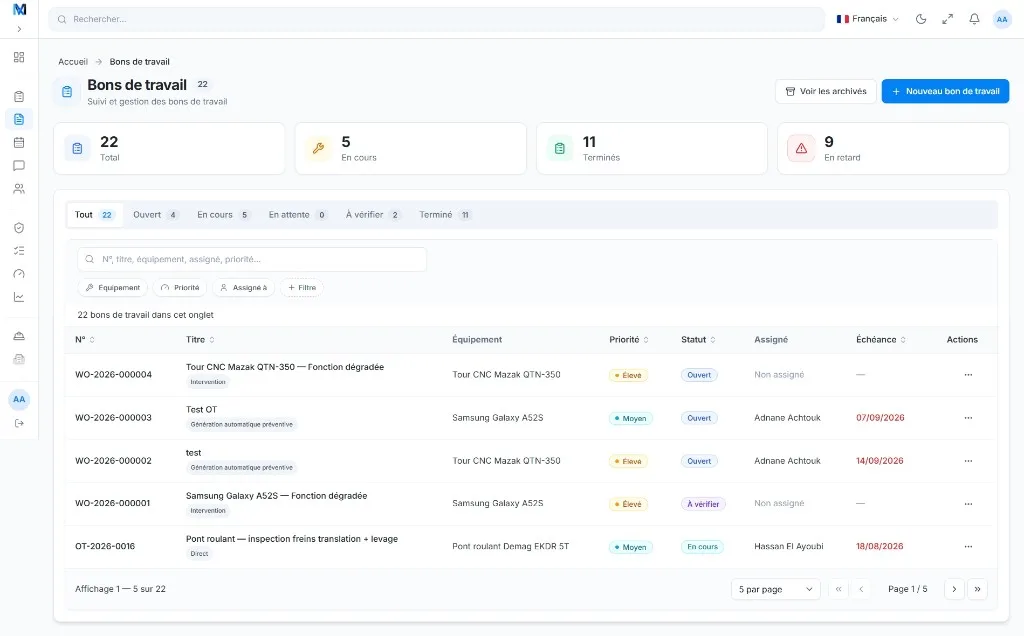Click the M logo at top left
This screenshot has height=636, width=1024.
[x=20, y=9]
